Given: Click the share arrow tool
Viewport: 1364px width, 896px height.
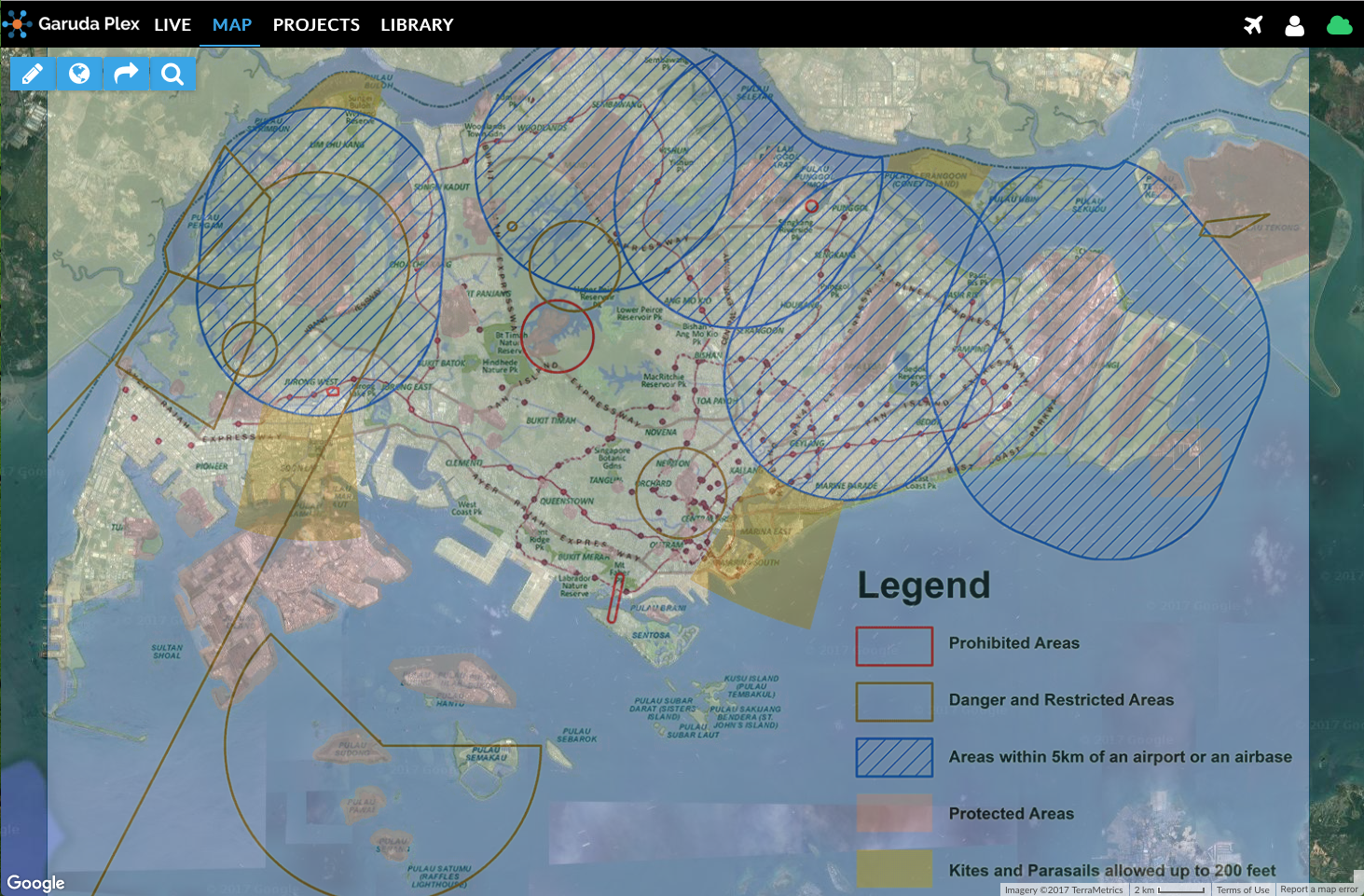Looking at the screenshot, I should (x=126, y=74).
